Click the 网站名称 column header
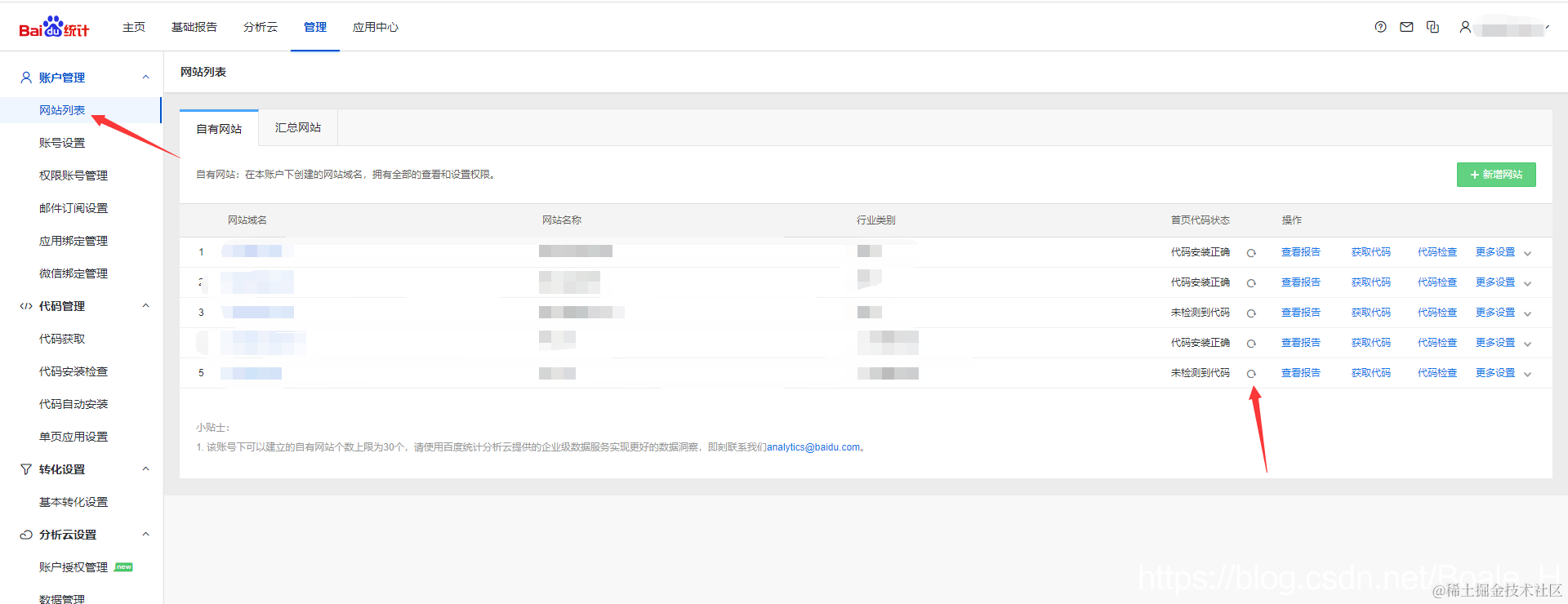The image size is (1568, 604). click(x=562, y=220)
